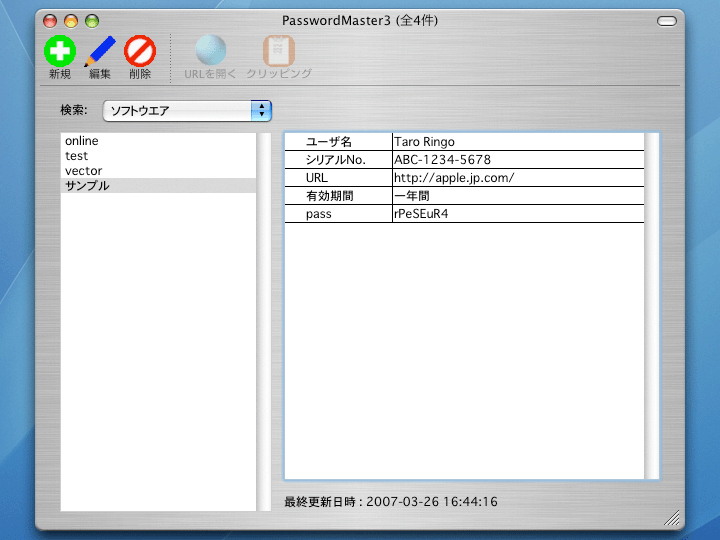Click the yellow minimize window button
The image size is (720, 540).
pos(71,21)
